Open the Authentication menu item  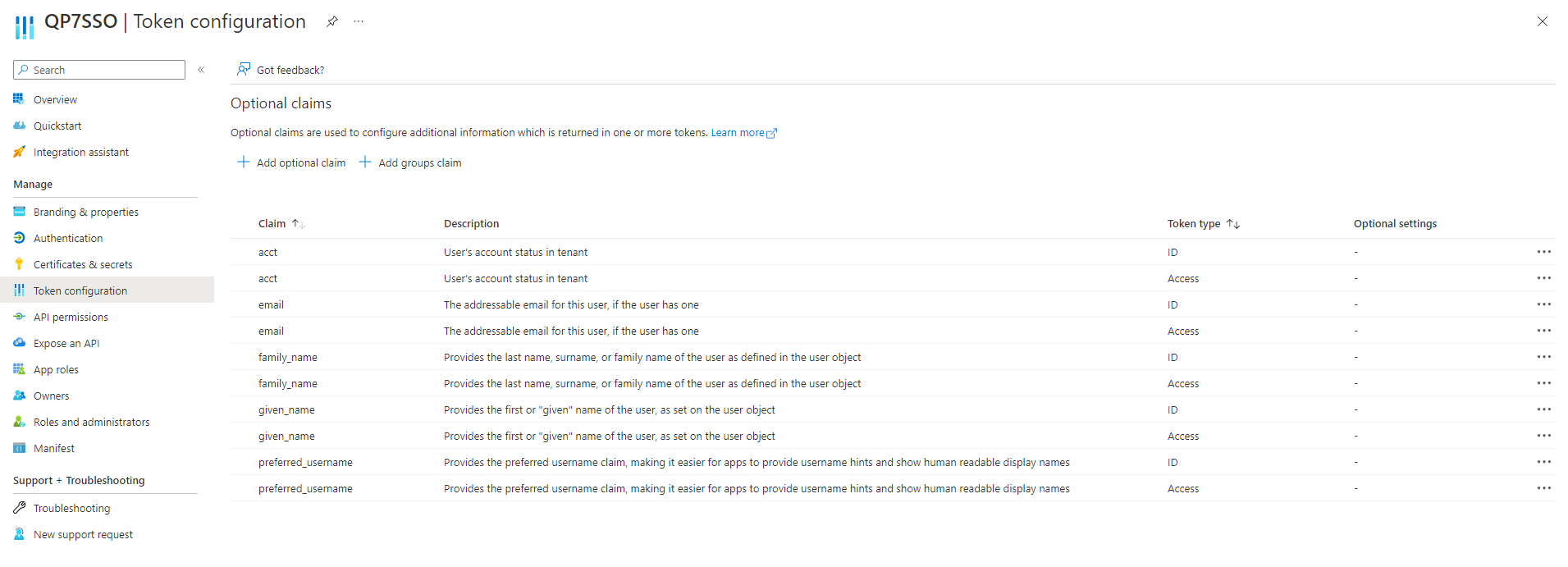(x=68, y=239)
